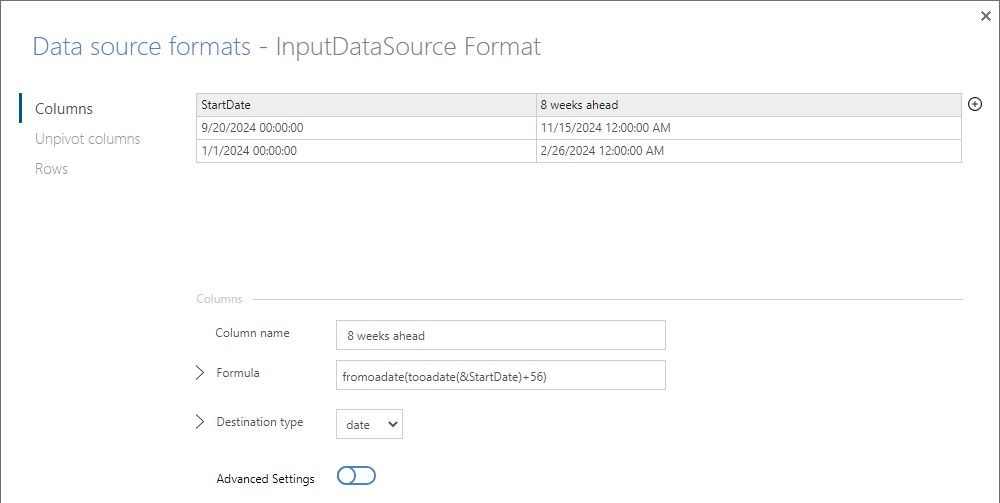Click cell 11/15/2024 12:00:00 AM
The width and height of the screenshot is (1000, 503).
(749, 128)
